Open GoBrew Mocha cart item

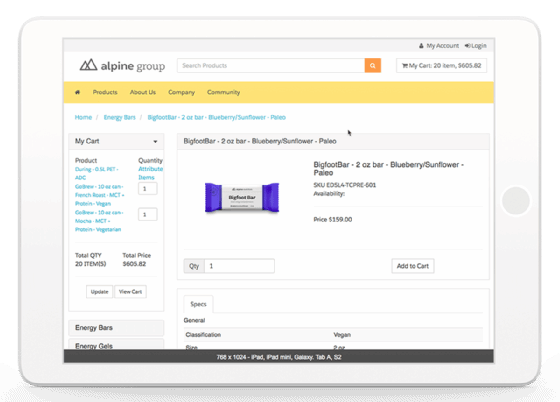click(x=99, y=221)
